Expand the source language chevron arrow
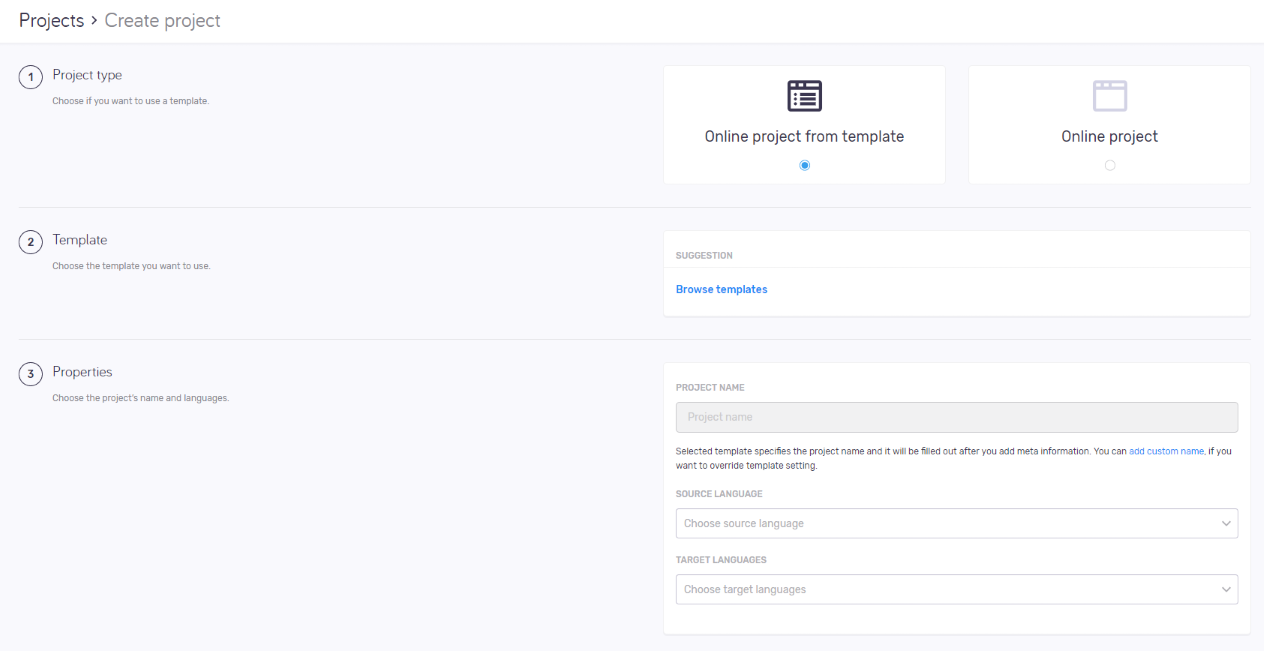Image resolution: width=1264 pixels, height=651 pixels. pyautogui.click(x=1226, y=523)
